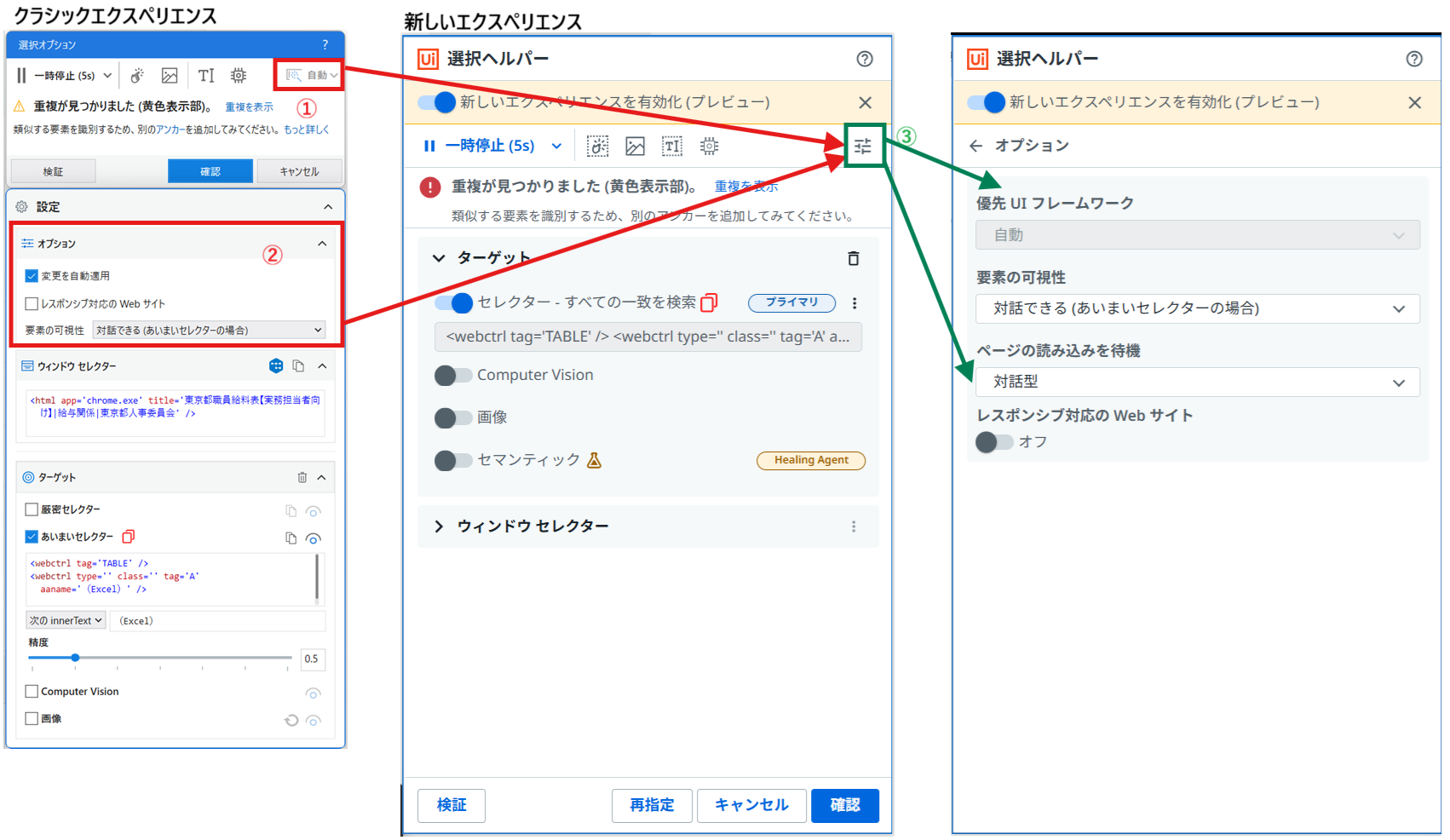Copy classic ウィンドウ セレクター with its copy icon
1450x840 pixels.
pyautogui.click(x=298, y=365)
